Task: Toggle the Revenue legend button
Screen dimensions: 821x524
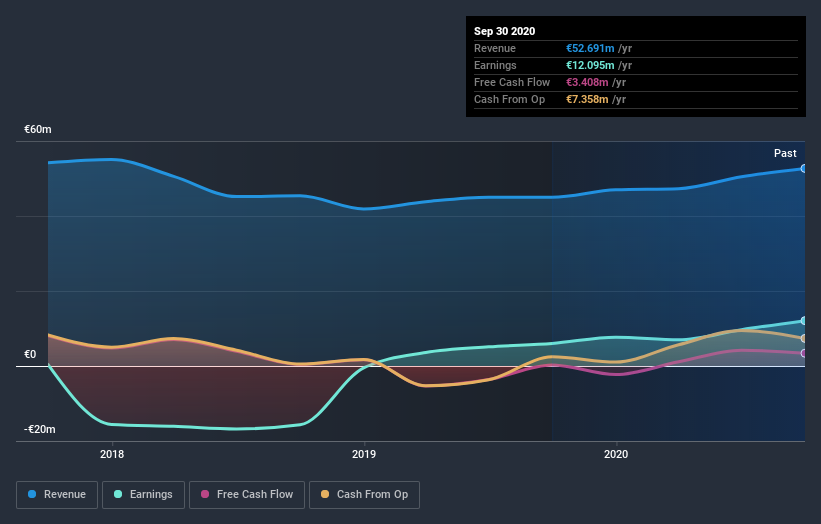Action: tap(57, 495)
